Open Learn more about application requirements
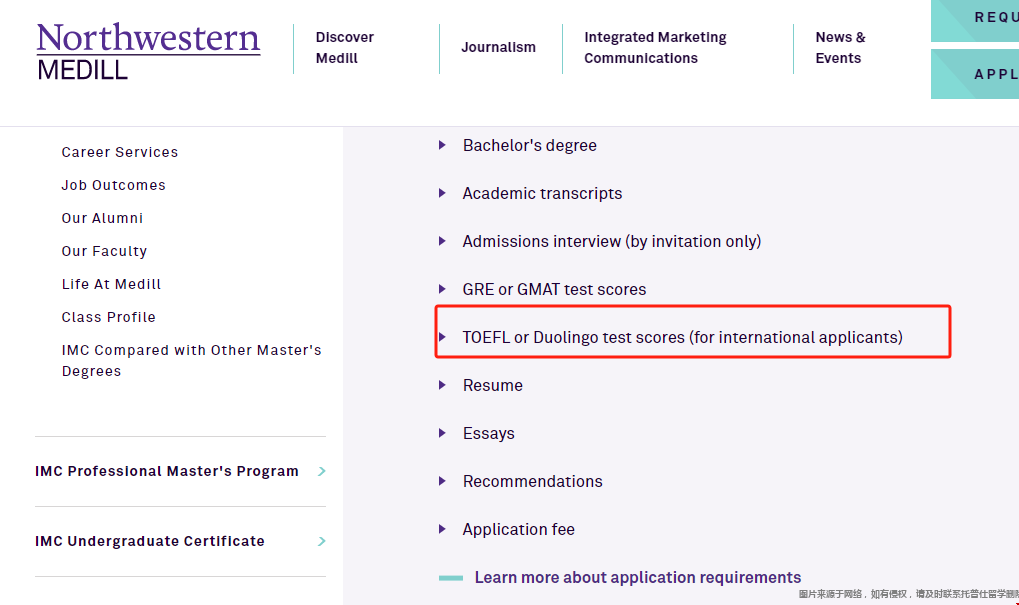Screen dimensions: 1019x605 pos(638,578)
